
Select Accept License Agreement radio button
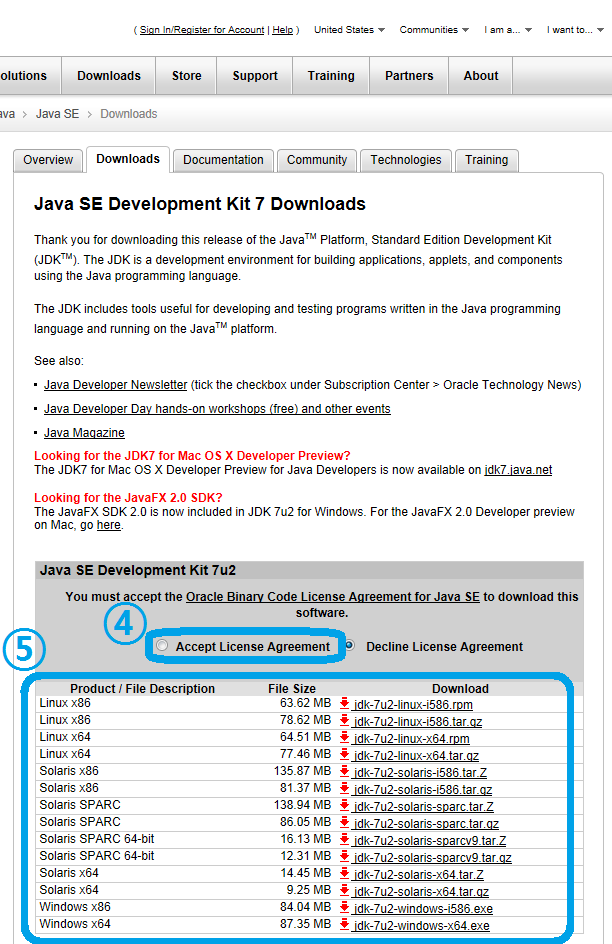click(162, 645)
